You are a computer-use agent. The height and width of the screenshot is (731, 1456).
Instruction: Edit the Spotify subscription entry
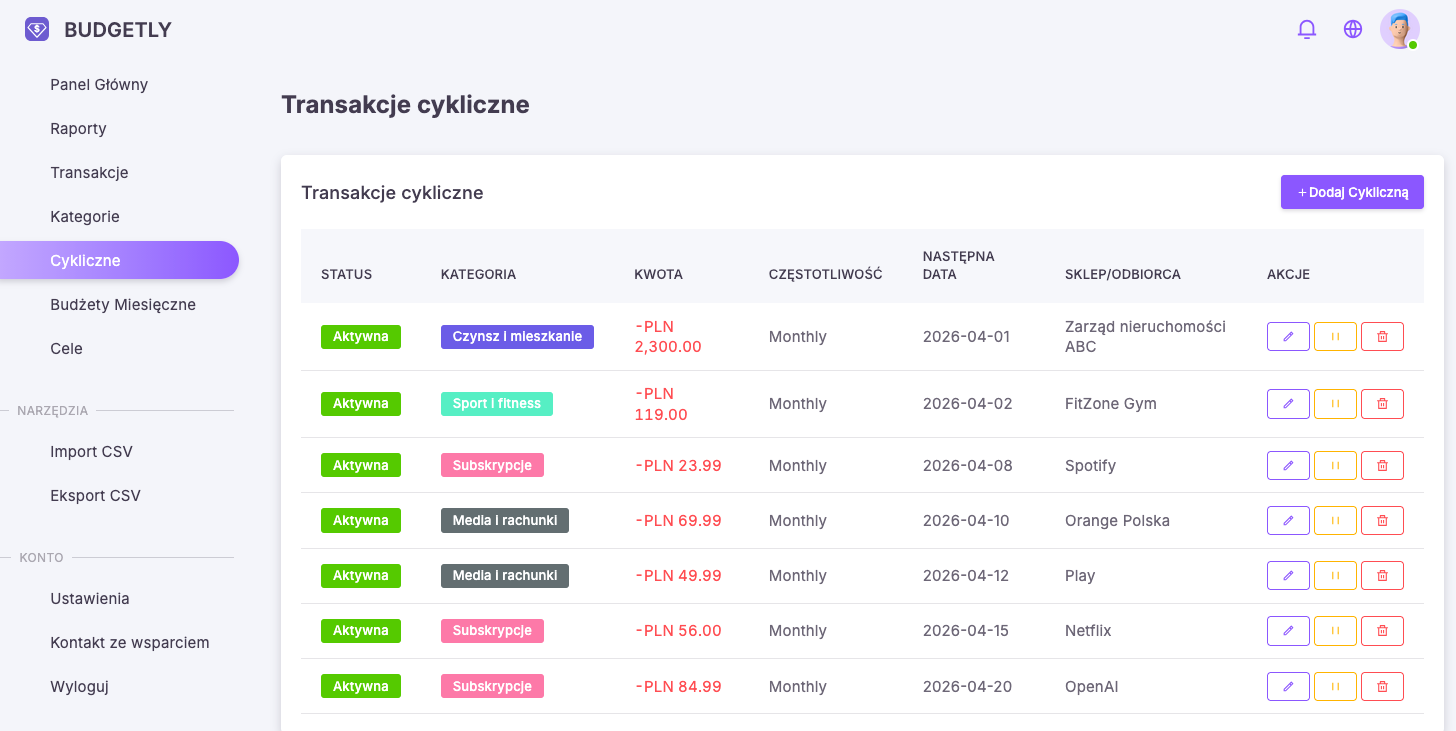1288,466
